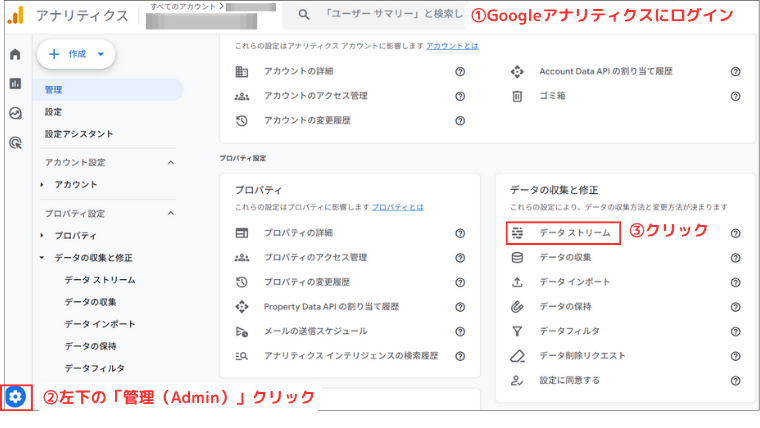
Task: Select データ ストリーム in sidebar tree
Action: coord(100,280)
